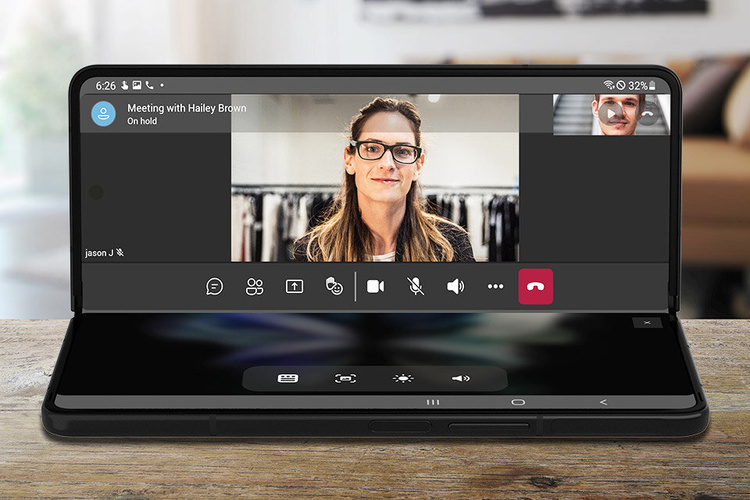Tap the share content icon

[294, 287]
